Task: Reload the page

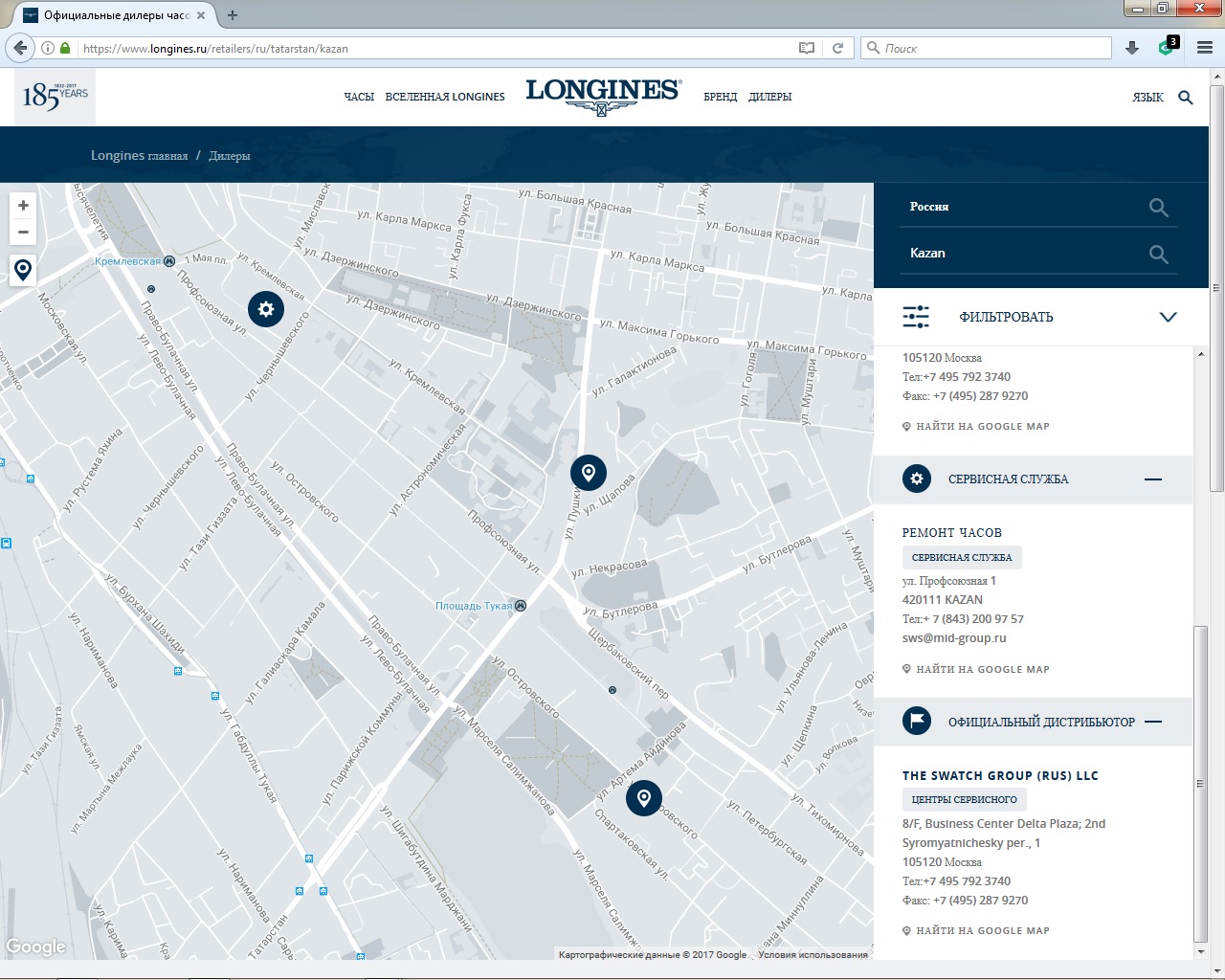Action: click(x=837, y=48)
